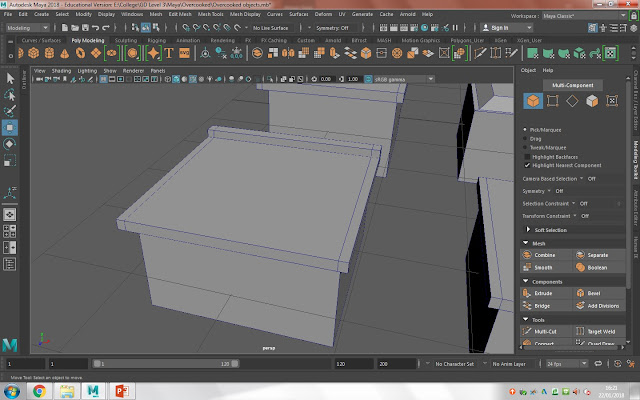Image resolution: width=640 pixels, height=400 pixels.
Task: Activate object (cube) selection mode in the Modeling Toolkit
Action: 533,101
